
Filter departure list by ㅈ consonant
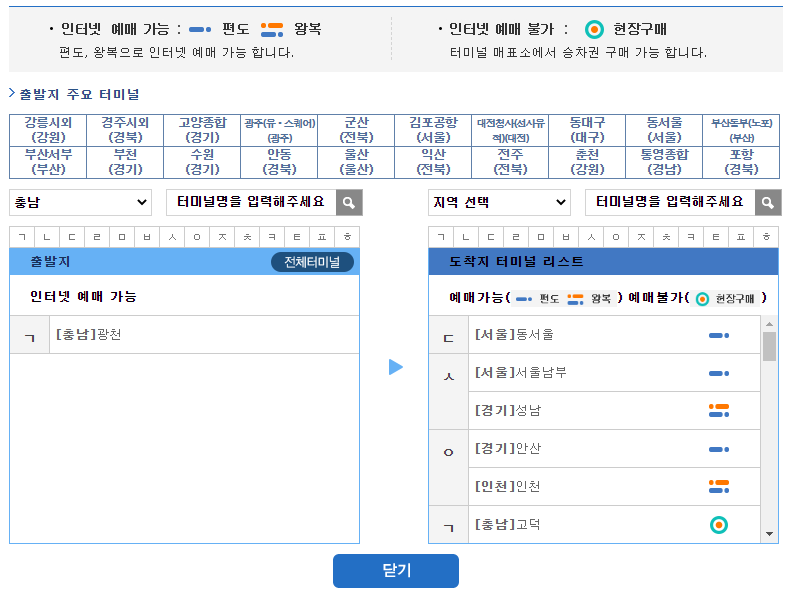[222, 237]
